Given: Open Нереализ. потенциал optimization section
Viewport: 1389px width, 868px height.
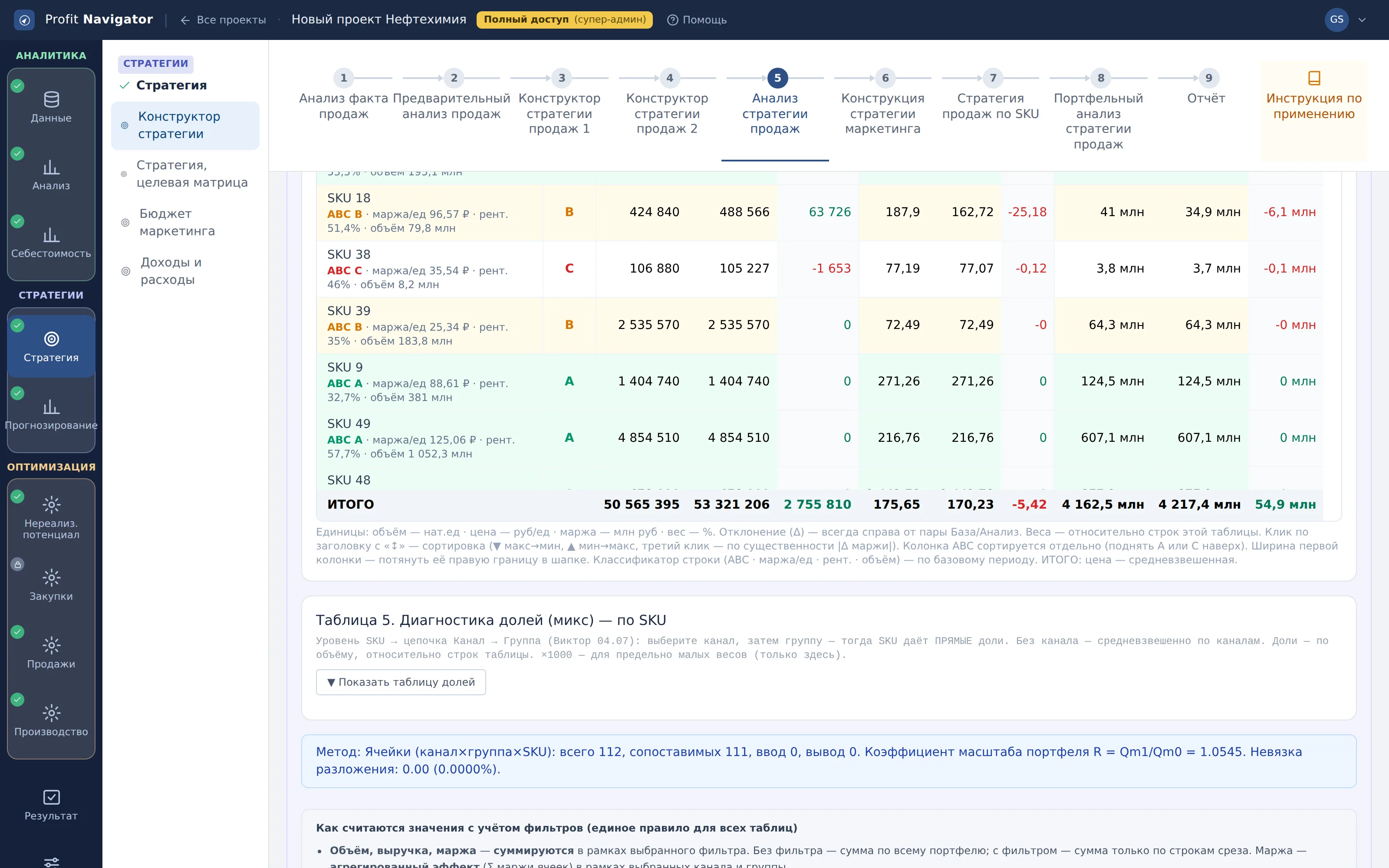Looking at the screenshot, I should [51, 516].
